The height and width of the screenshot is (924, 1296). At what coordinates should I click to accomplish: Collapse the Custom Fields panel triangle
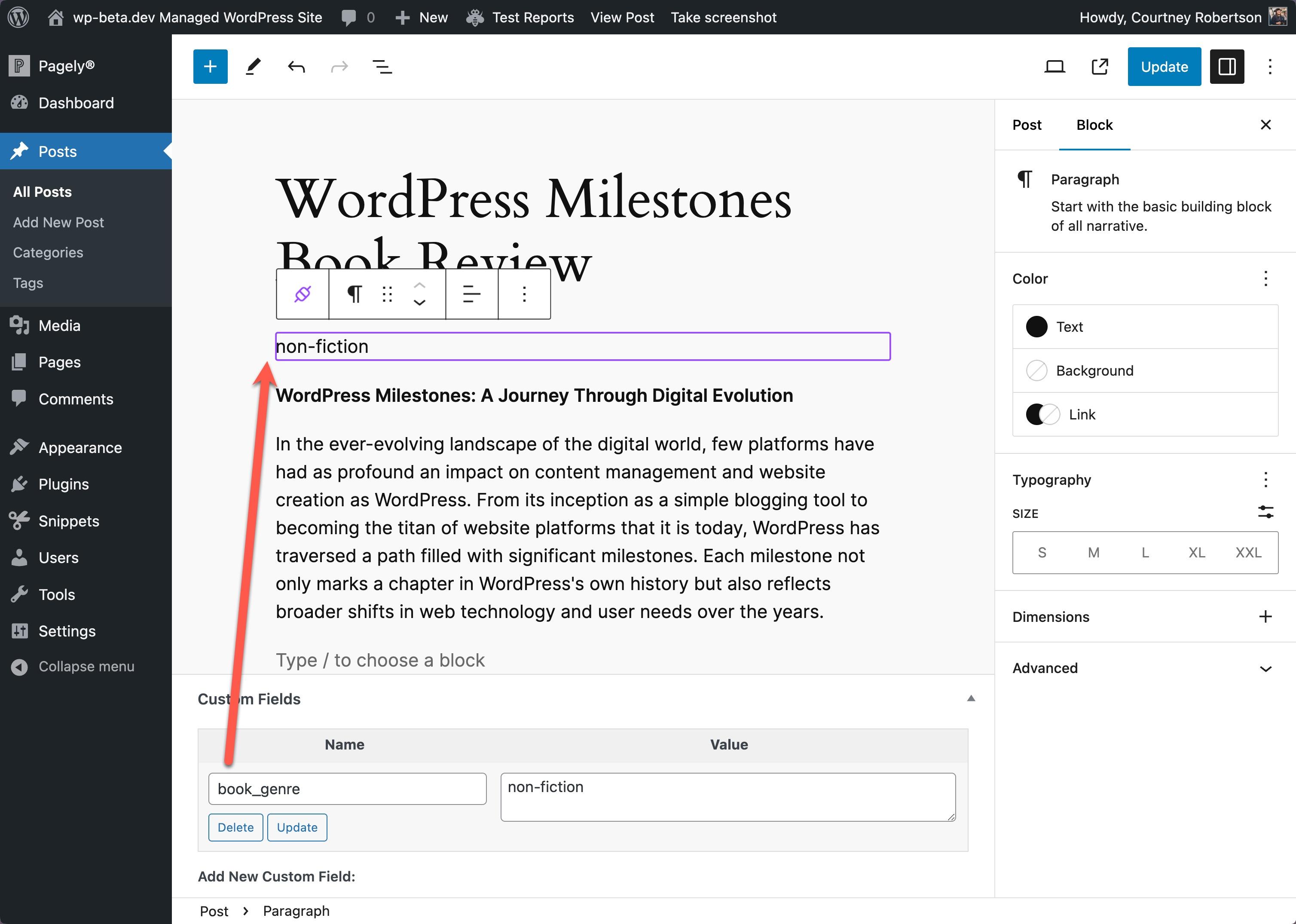pos(971,699)
